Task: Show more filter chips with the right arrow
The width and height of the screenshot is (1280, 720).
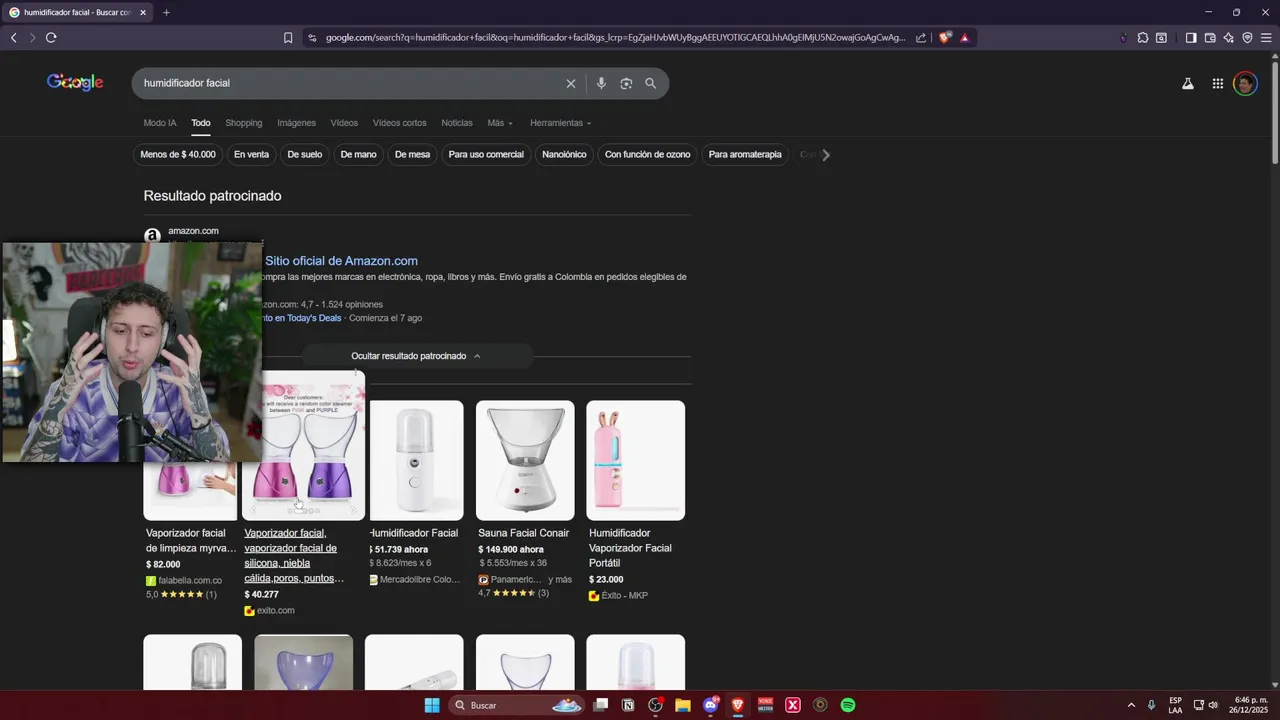Action: point(826,155)
